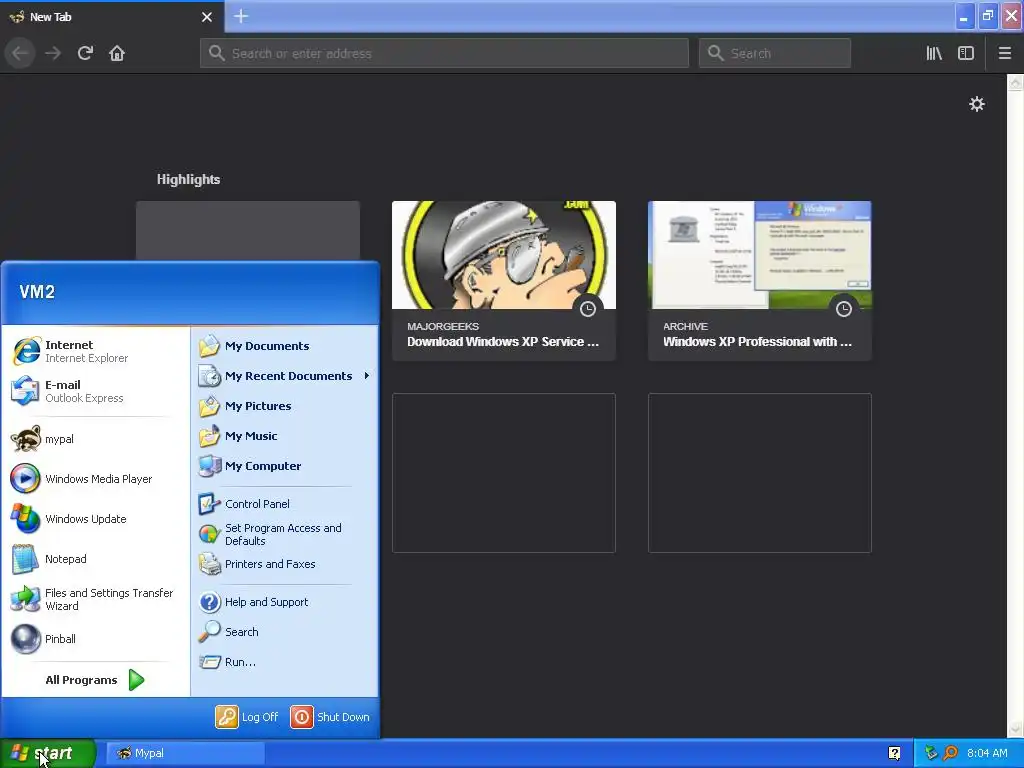The image size is (1024, 768).
Task: Open Set Program Access and Defaults
Action: point(284,534)
